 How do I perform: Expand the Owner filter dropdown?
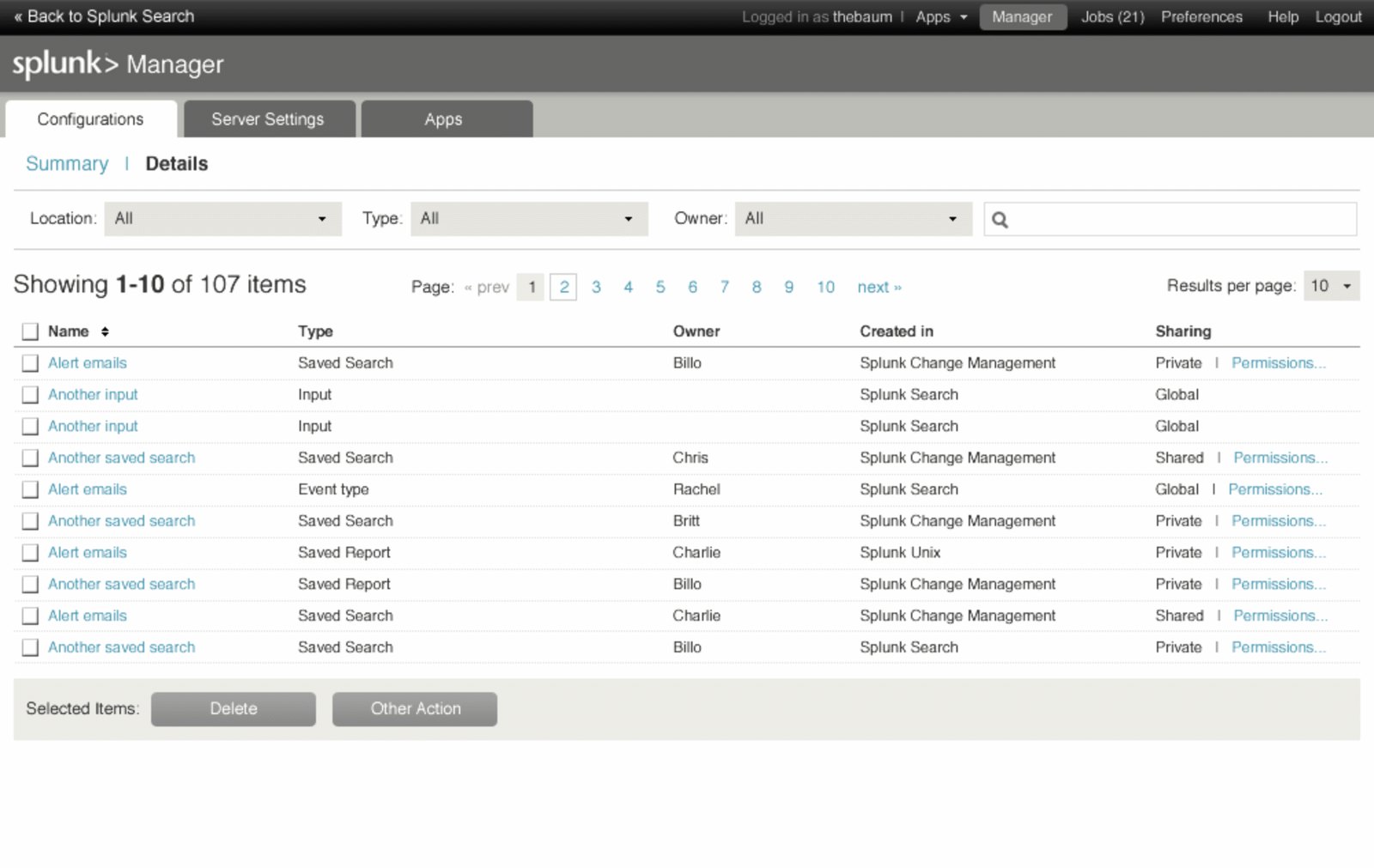pos(854,219)
